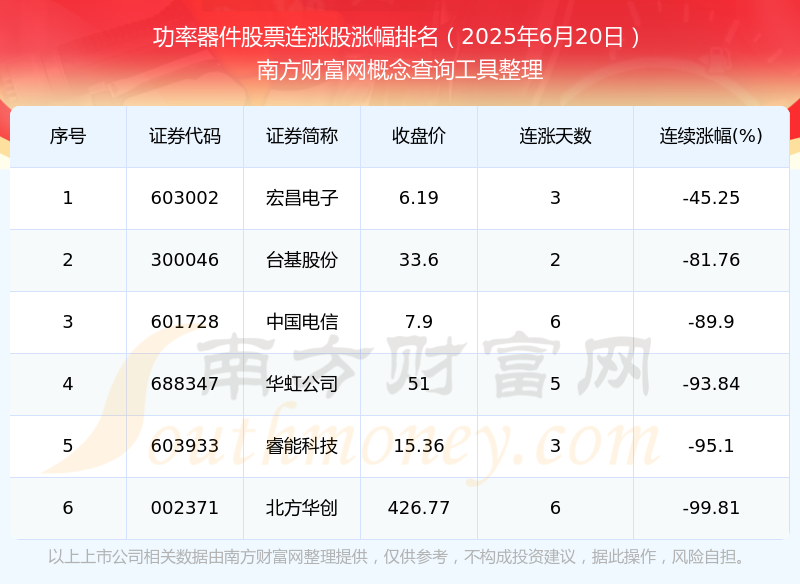
Task: Select the 收盘价 column header
Action: (x=419, y=136)
